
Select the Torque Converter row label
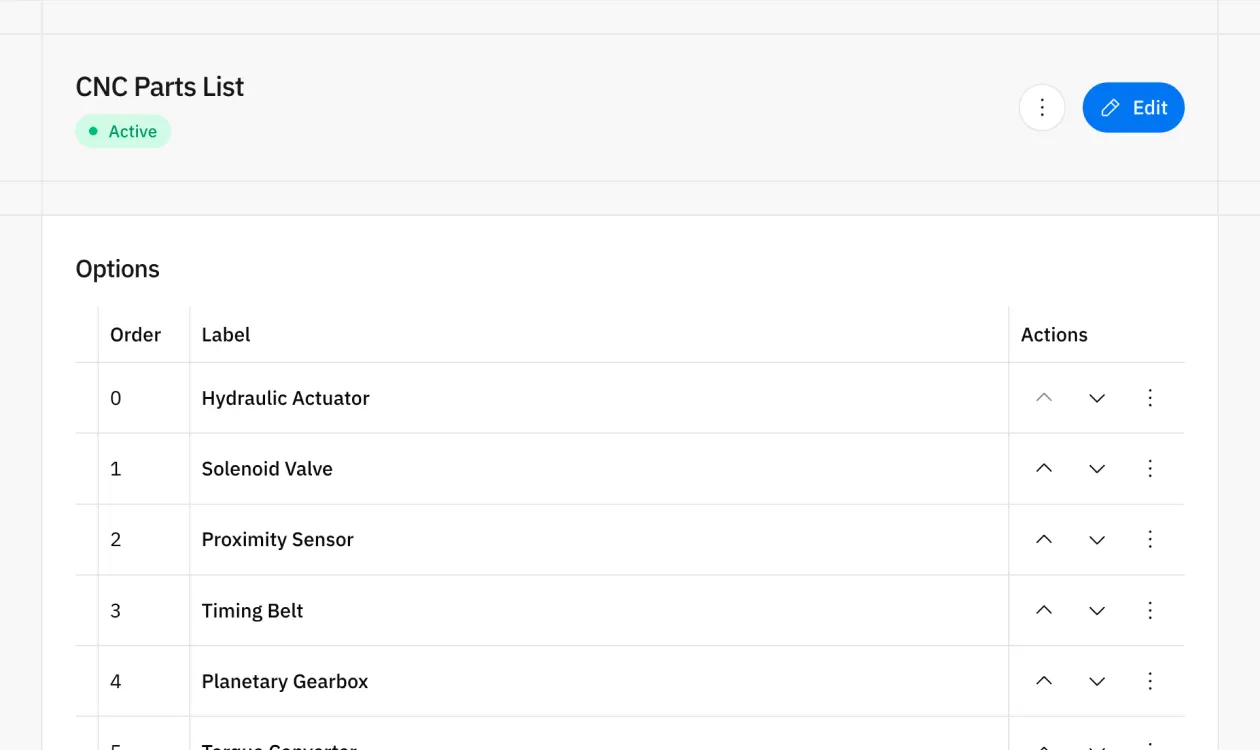pyautogui.click(x=279, y=746)
